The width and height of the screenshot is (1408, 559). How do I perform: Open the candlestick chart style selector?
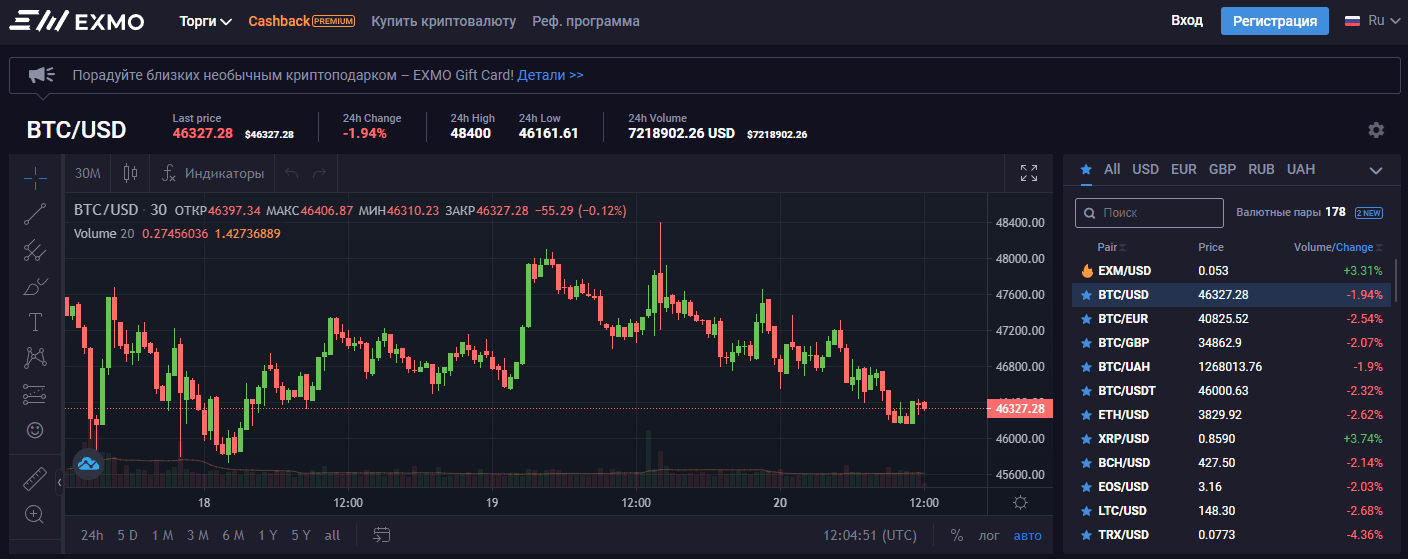click(130, 173)
